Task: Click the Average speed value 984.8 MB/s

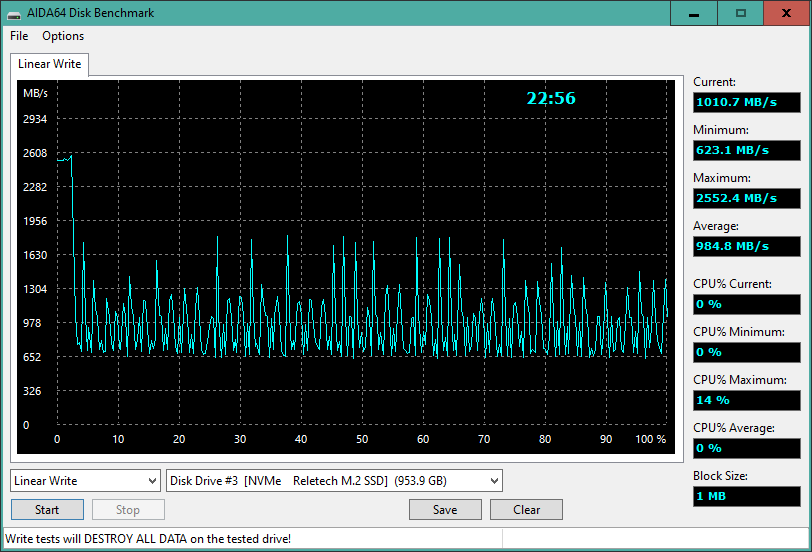Action: (x=747, y=246)
